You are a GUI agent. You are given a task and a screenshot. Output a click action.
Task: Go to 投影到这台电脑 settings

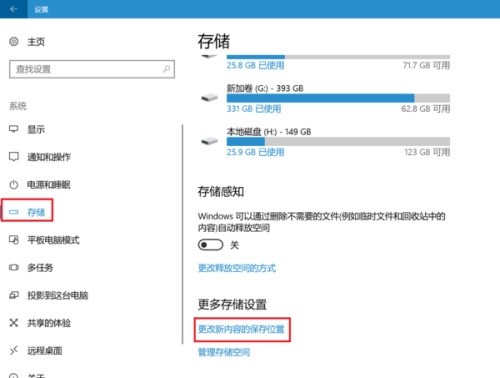click(x=58, y=295)
